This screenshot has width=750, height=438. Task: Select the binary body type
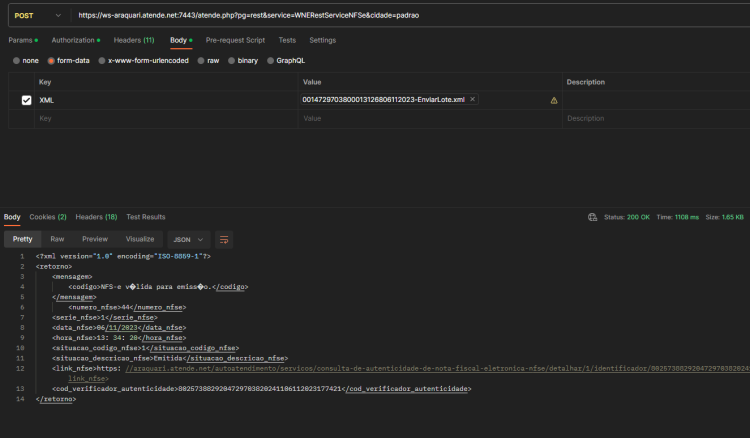coord(243,61)
